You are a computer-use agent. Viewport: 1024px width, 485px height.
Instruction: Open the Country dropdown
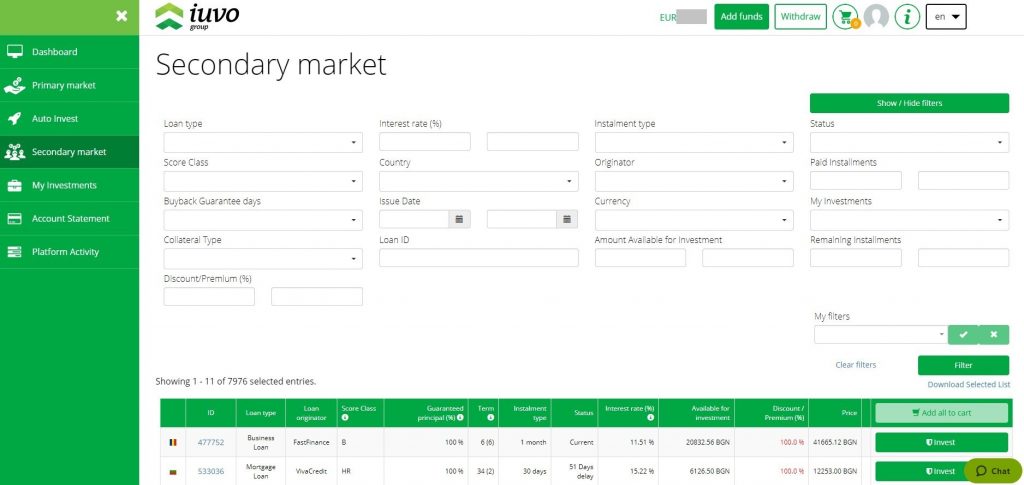coord(478,181)
